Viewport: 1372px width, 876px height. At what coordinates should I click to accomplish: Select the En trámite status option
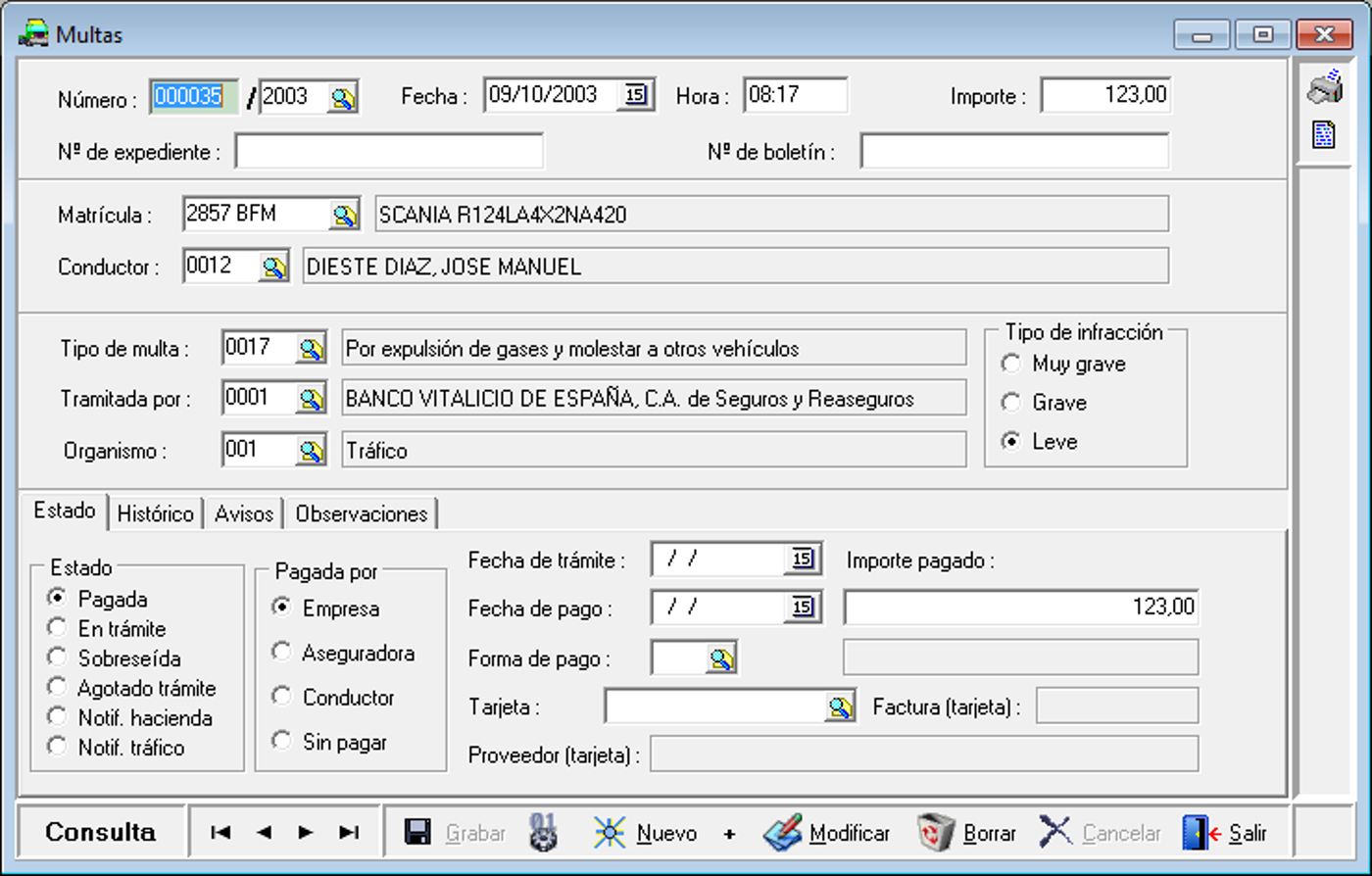[58, 628]
